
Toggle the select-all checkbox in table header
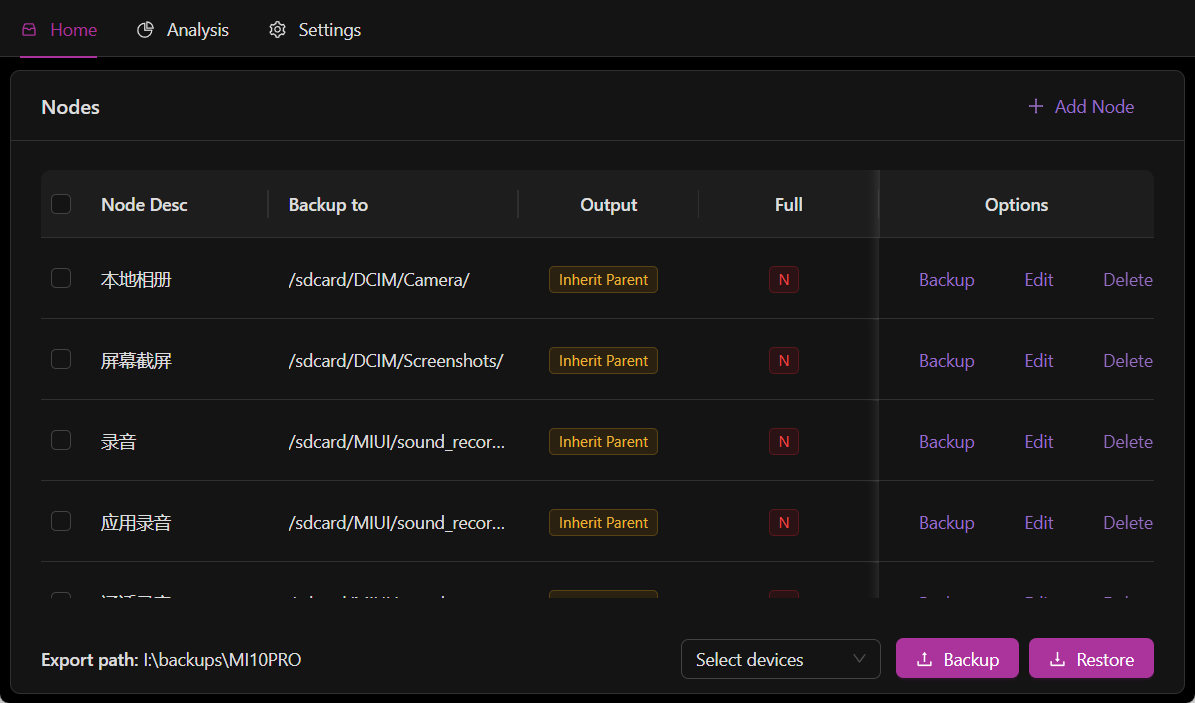[x=61, y=204]
